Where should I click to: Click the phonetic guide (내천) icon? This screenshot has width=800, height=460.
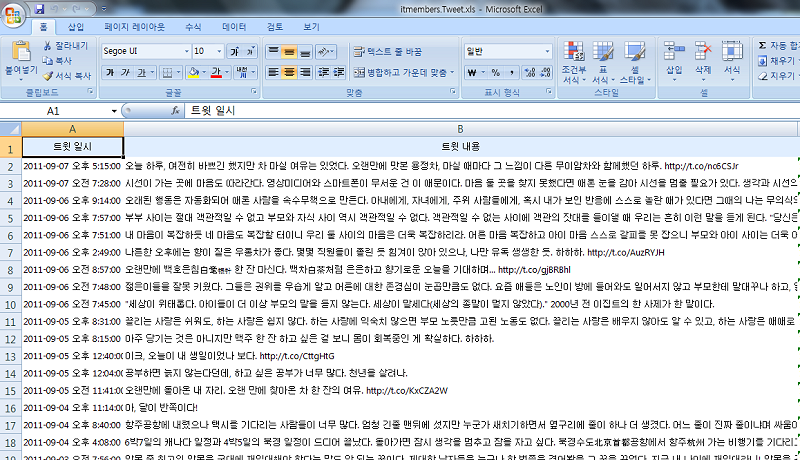(242, 73)
